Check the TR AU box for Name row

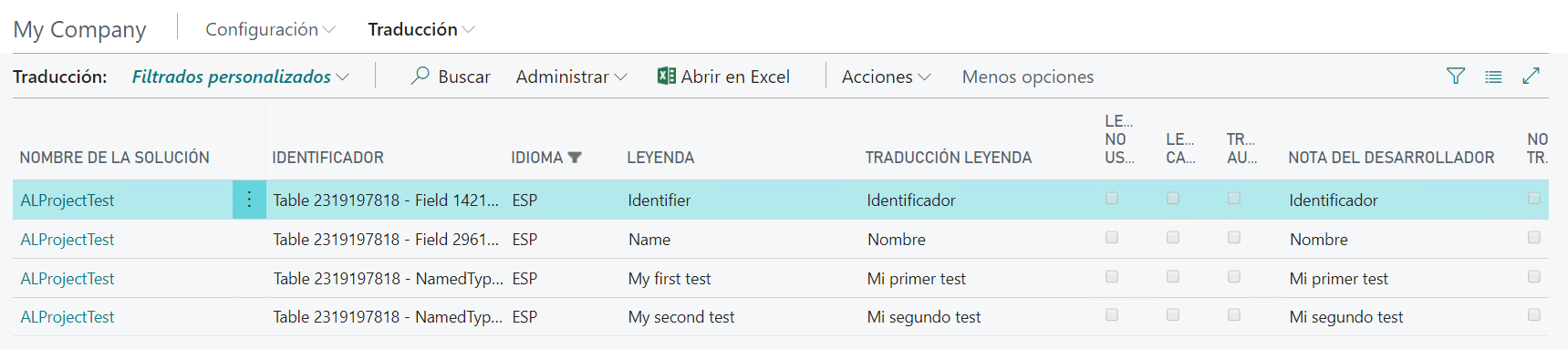pyautogui.click(x=1234, y=237)
